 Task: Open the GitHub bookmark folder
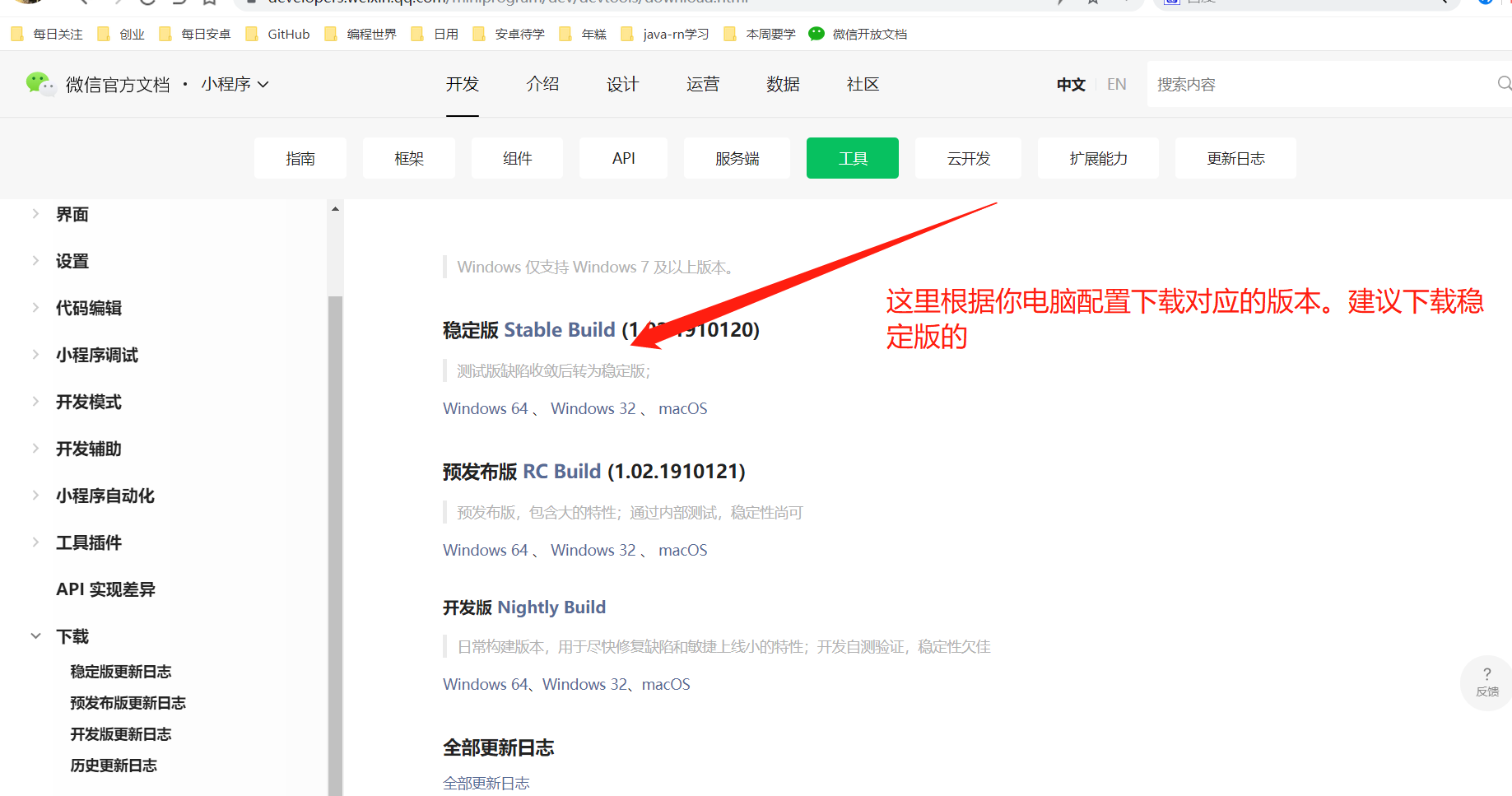point(277,34)
